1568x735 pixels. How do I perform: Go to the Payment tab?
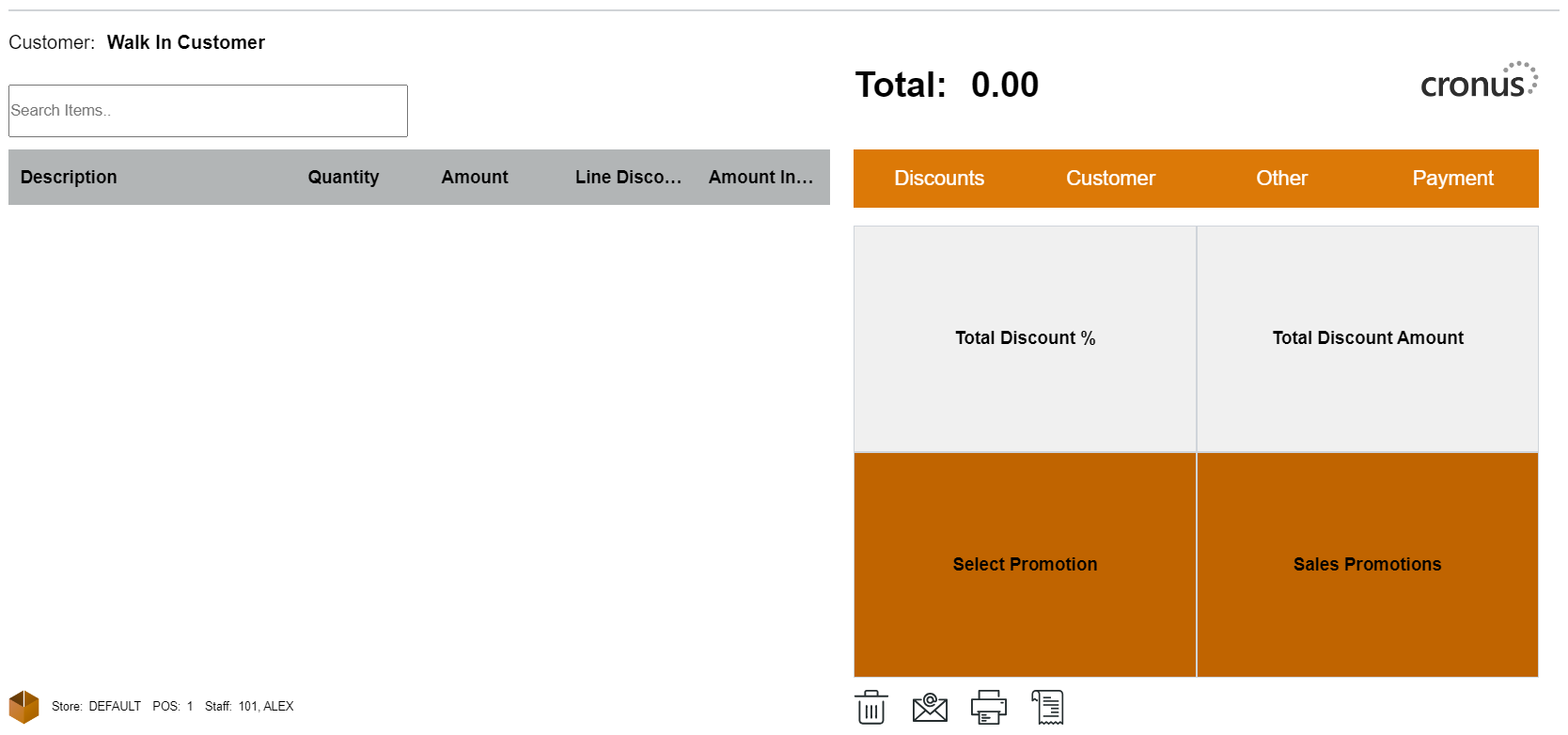[x=1452, y=179]
